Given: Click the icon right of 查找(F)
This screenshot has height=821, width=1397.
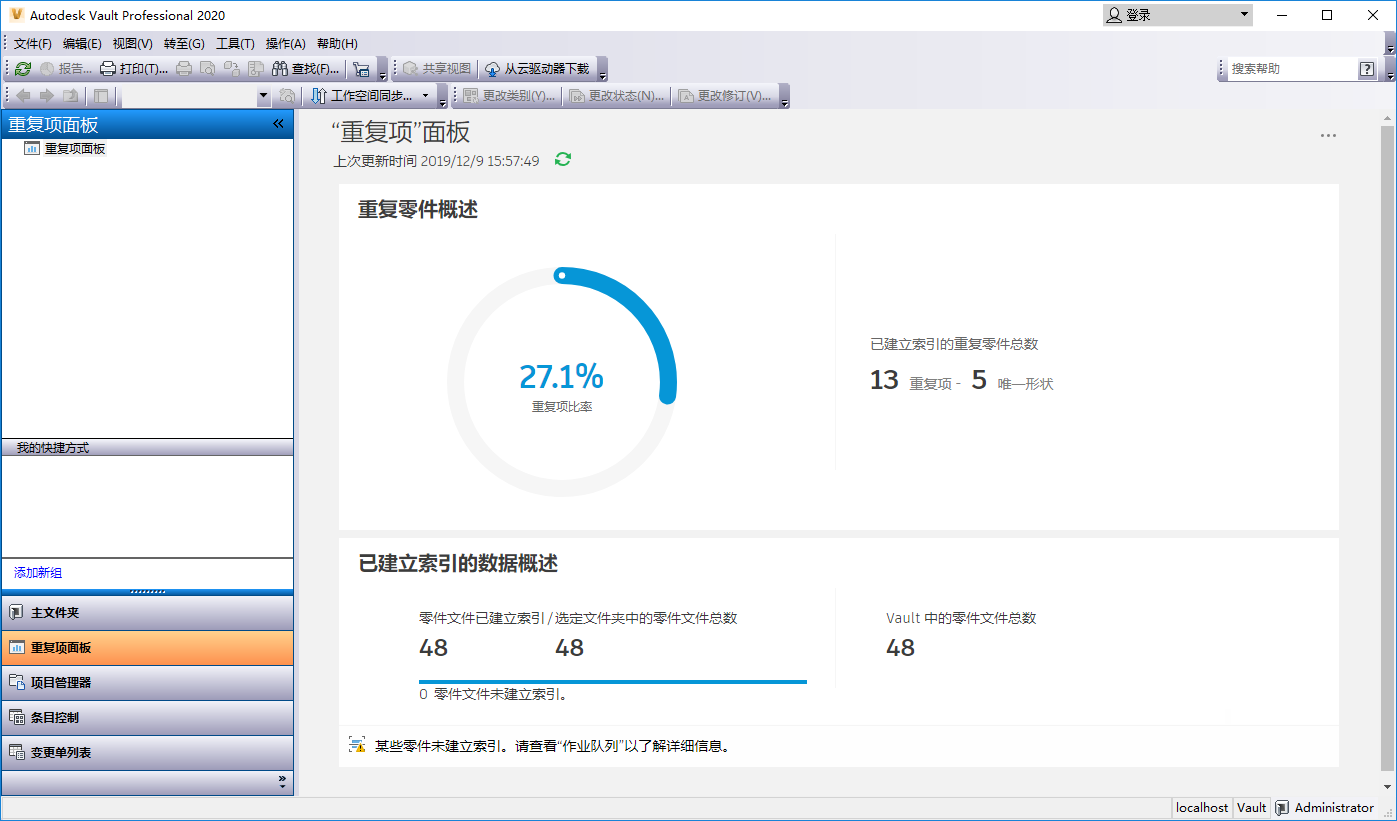Looking at the screenshot, I should pos(361,69).
